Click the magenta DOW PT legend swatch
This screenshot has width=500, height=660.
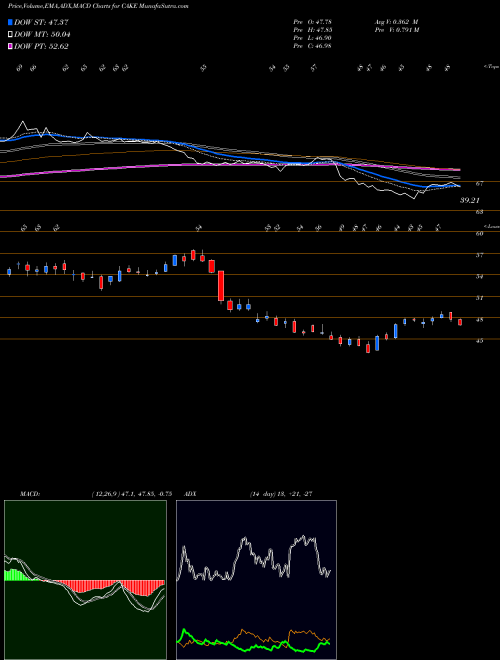[x=10, y=46]
